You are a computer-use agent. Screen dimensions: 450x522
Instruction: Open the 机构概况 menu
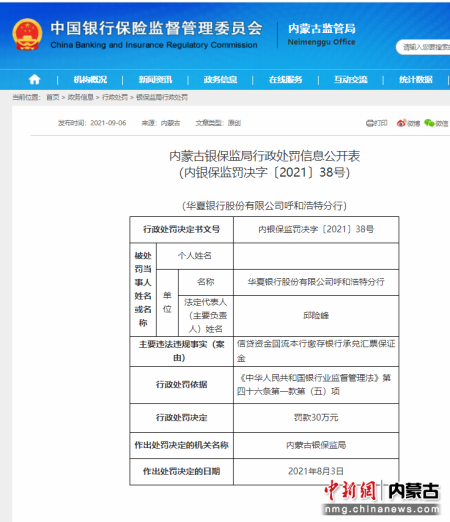click(90, 79)
